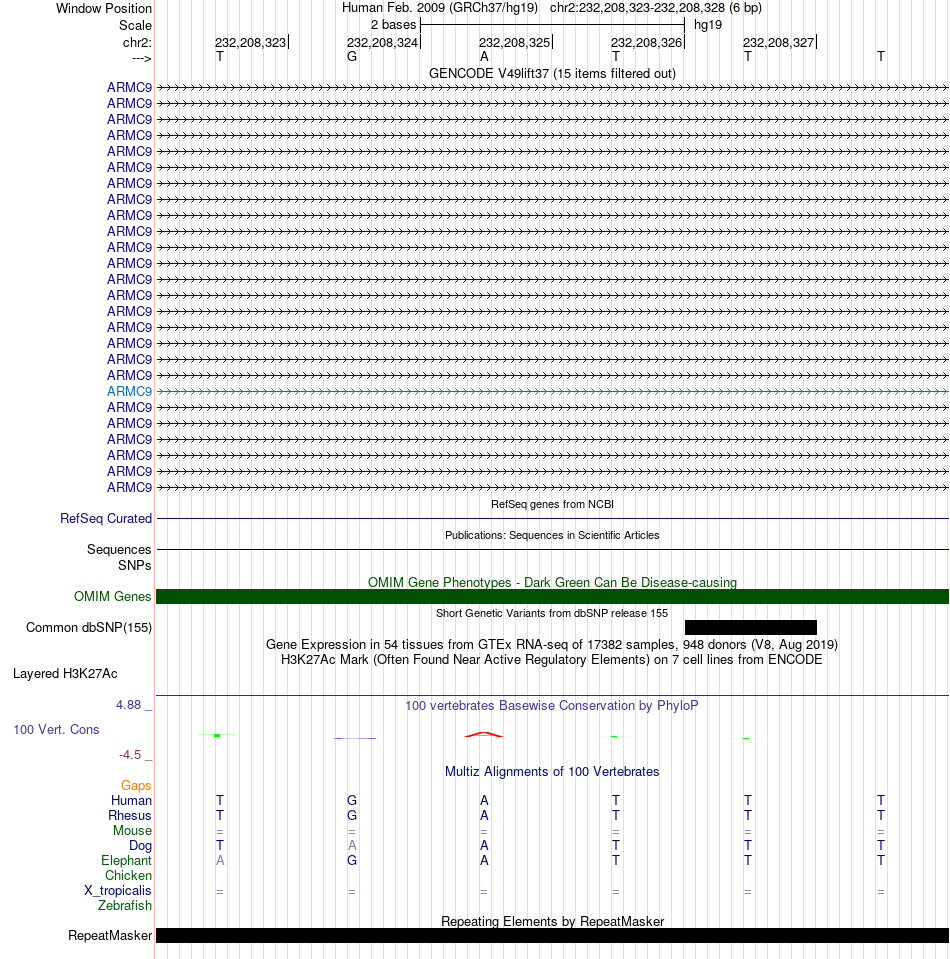Open Short Genetic Variants from dbSNP title
950x959 pixels.
[x=552, y=613]
